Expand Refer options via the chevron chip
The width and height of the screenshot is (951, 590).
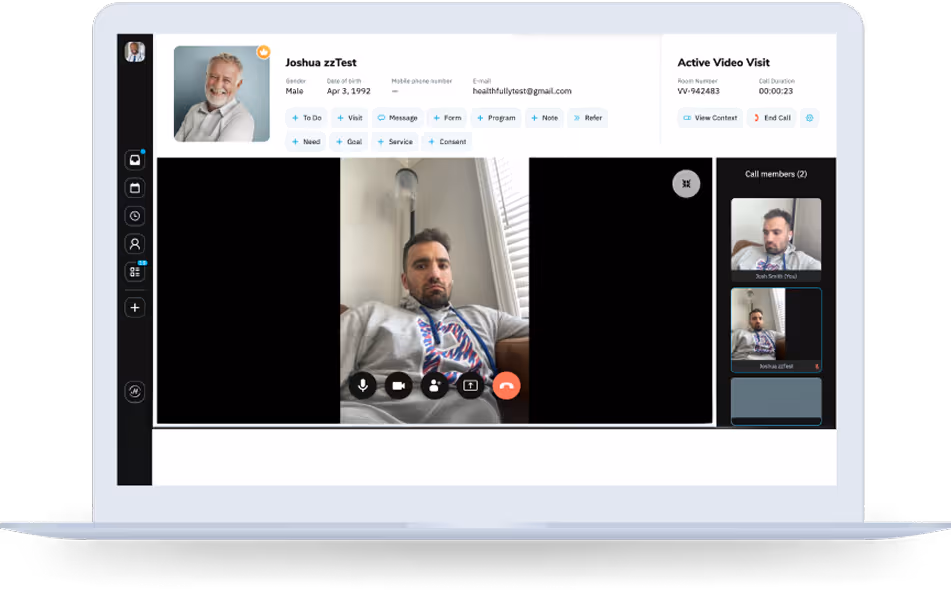(x=588, y=117)
